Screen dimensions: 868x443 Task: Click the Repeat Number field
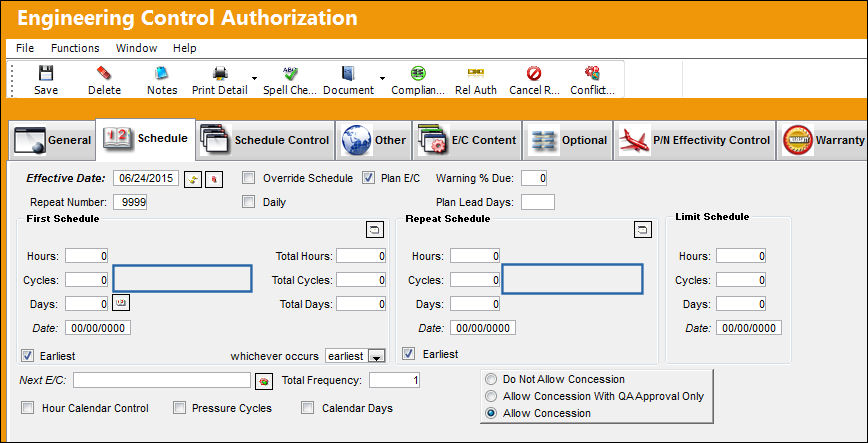point(130,202)
